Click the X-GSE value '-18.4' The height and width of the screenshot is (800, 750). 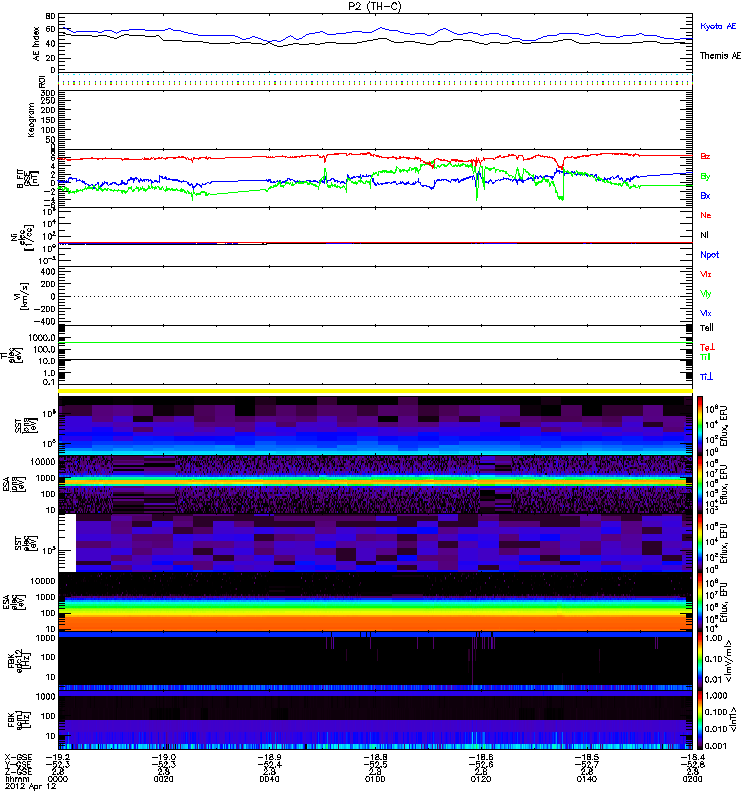pos(692,757)
